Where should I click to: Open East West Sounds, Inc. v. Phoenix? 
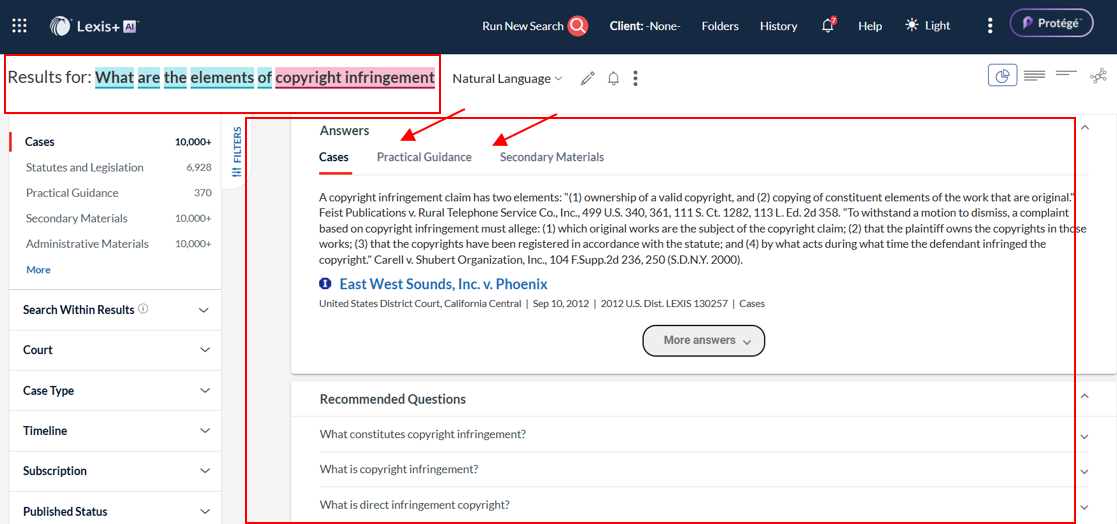pyautogui.click(x=443, y=284)
